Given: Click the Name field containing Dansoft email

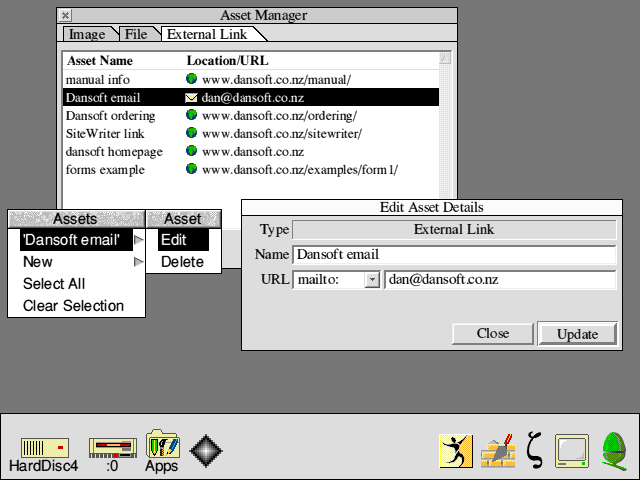Looking at the screenshot, I should click(x=454, y=255).
